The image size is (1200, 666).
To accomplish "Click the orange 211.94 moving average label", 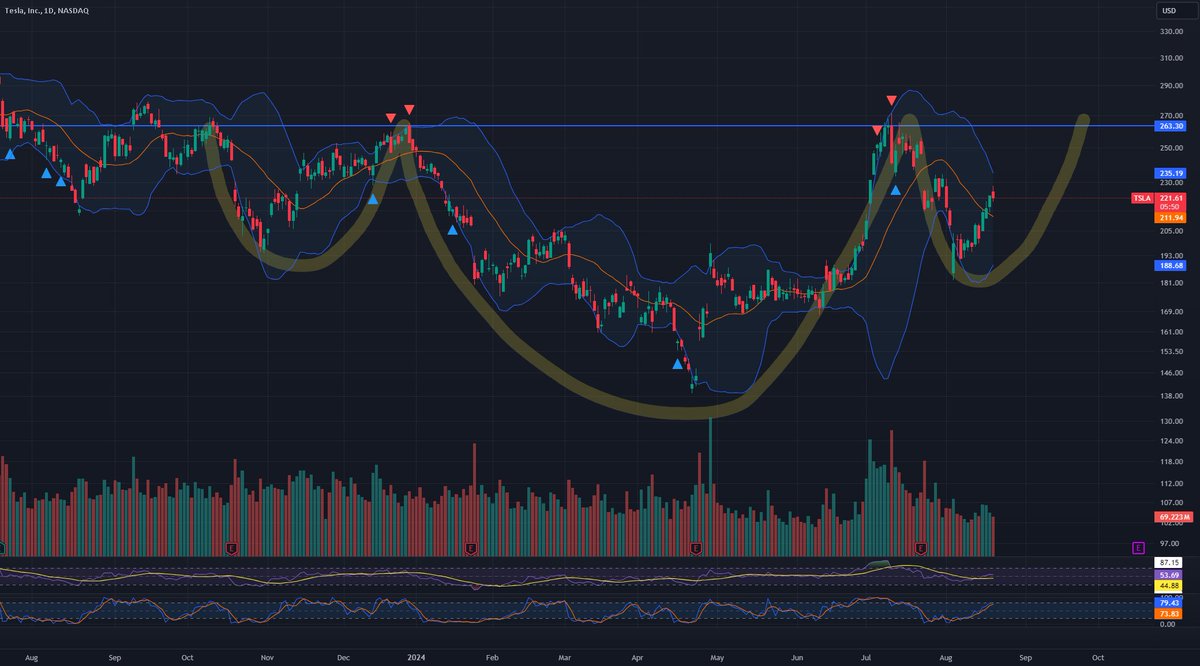I will [1171, 217].
